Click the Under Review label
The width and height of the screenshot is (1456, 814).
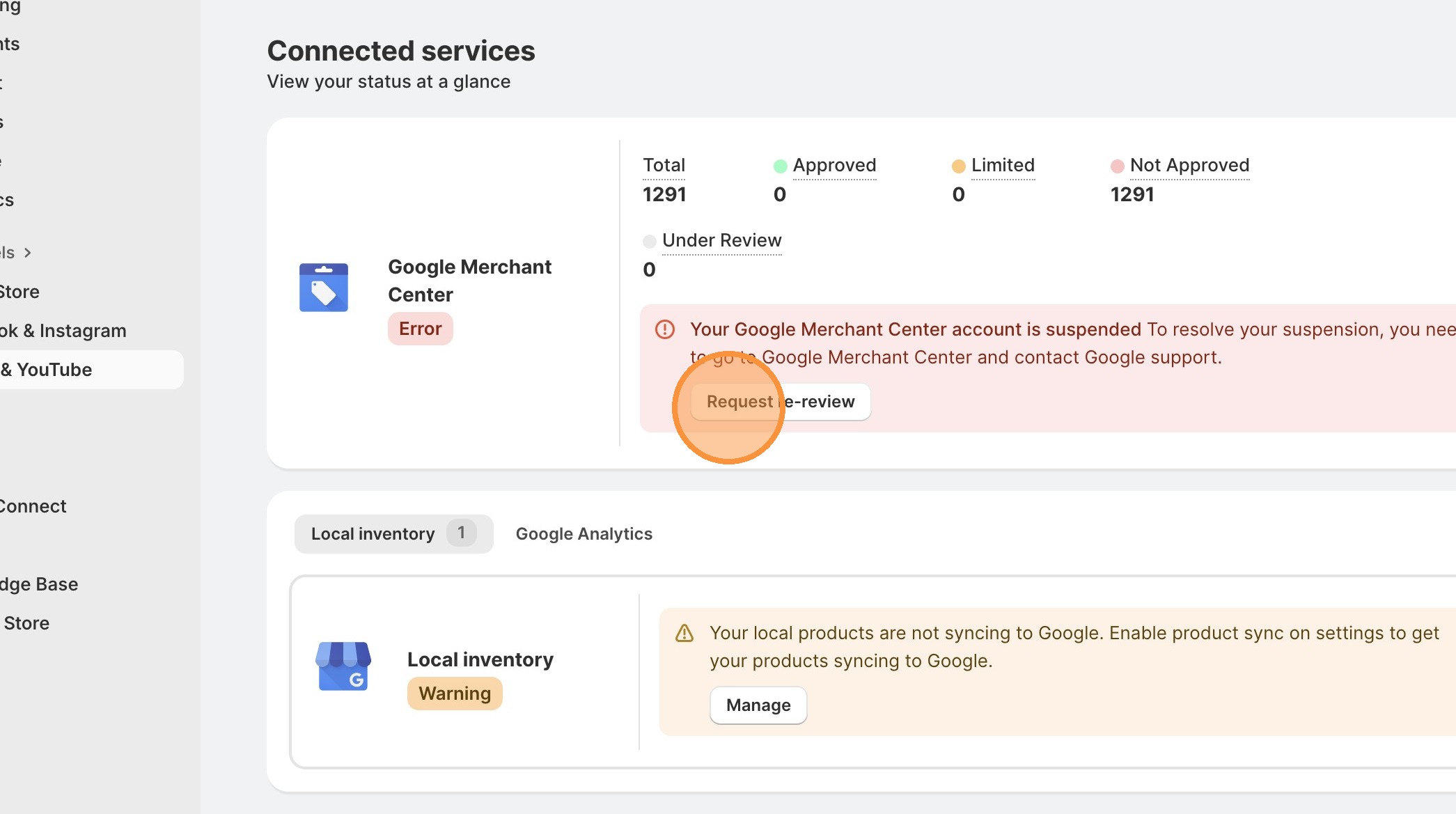tap(721, 240)
